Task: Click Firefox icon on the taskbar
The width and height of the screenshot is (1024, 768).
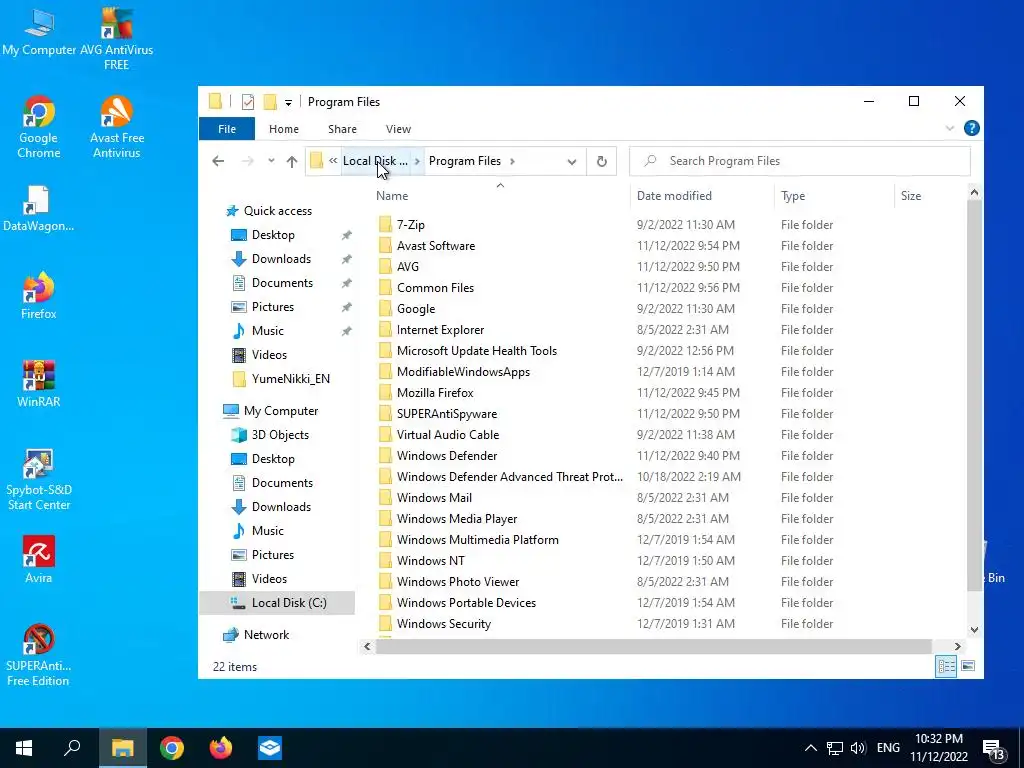Action: pos(221,748)
